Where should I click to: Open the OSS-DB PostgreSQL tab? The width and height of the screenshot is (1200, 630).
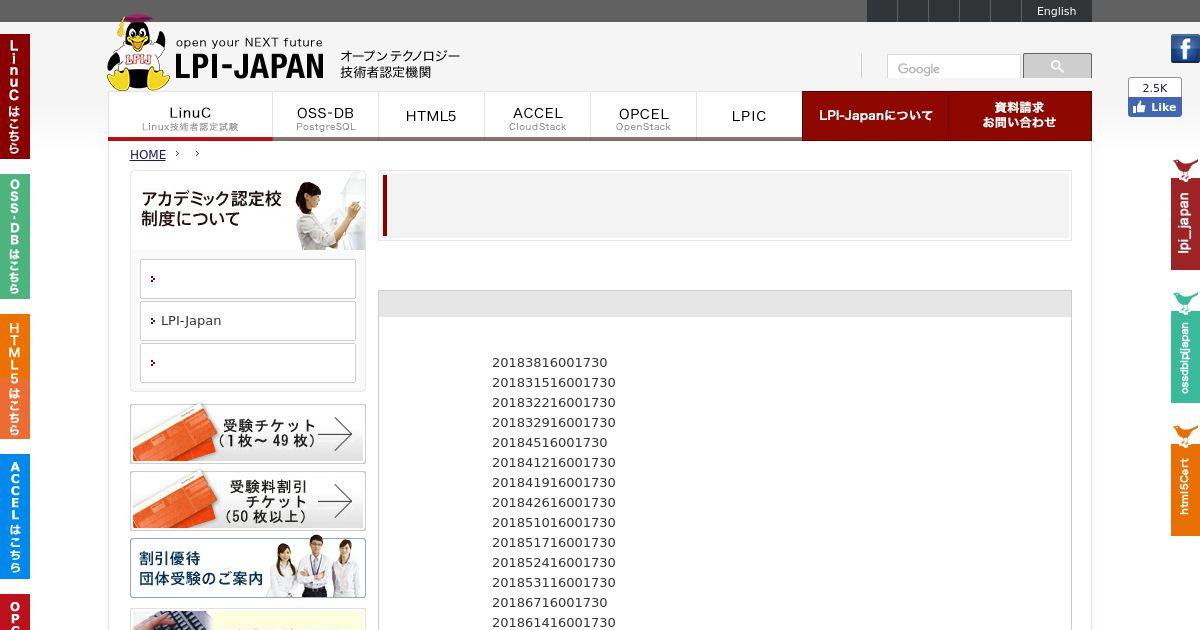coord(325,116)
